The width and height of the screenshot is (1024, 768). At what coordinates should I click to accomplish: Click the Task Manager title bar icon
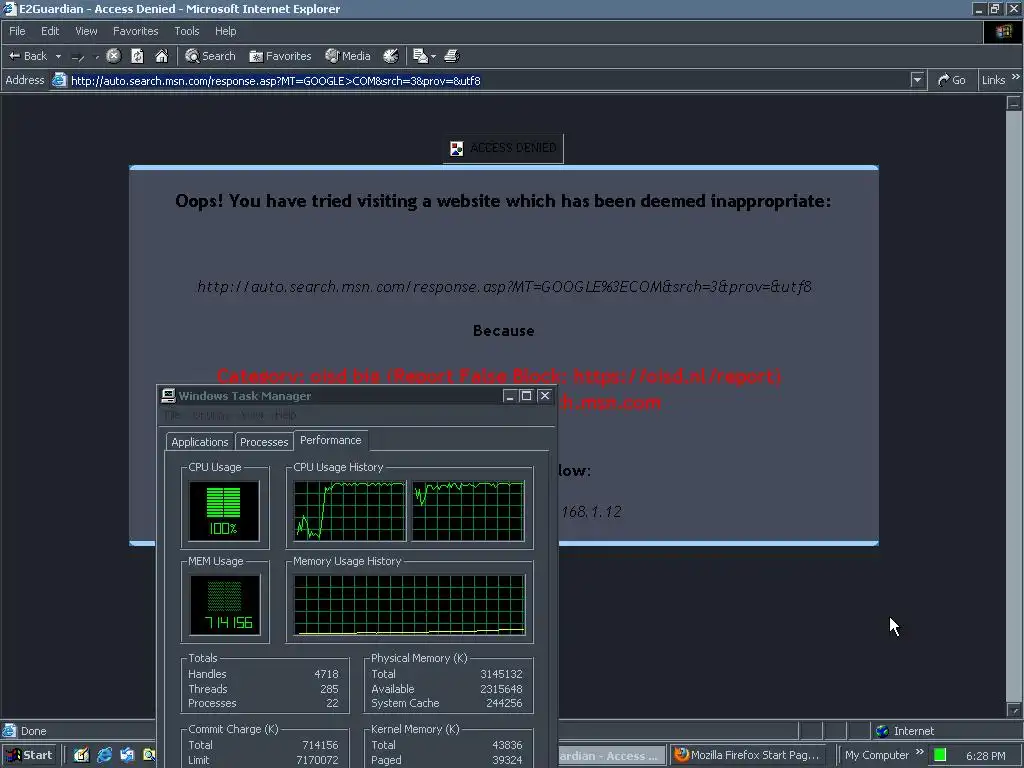click(x=168, y=396)
